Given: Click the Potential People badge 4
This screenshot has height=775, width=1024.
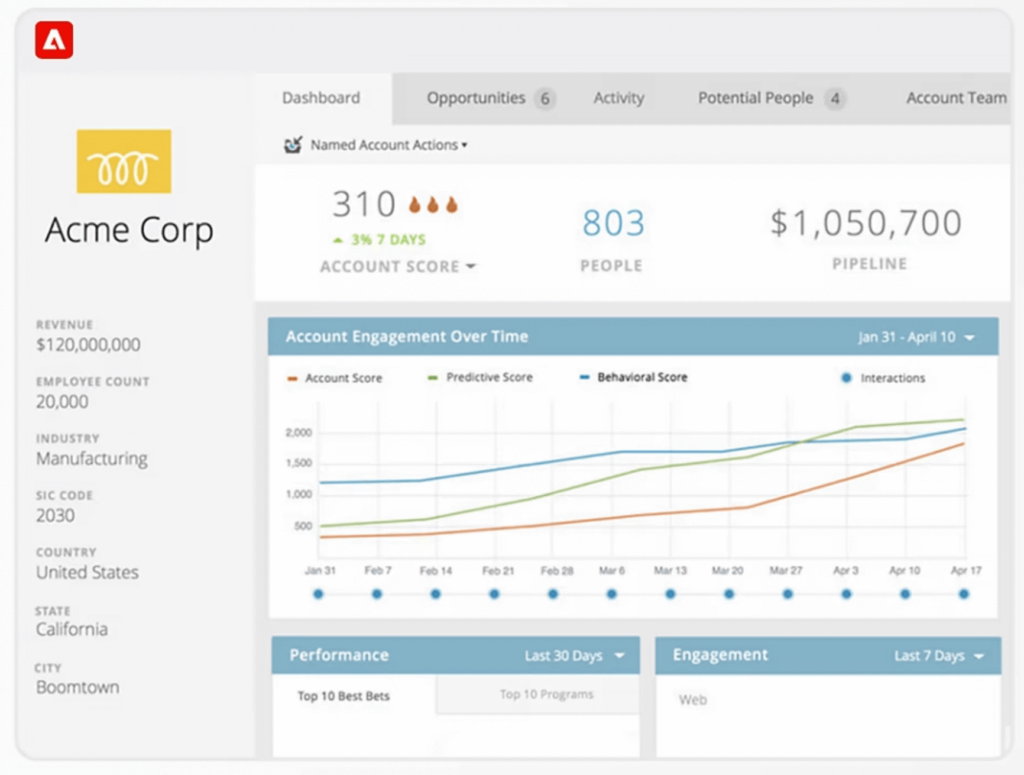Looking at the screenshot, I should (835, 99).
